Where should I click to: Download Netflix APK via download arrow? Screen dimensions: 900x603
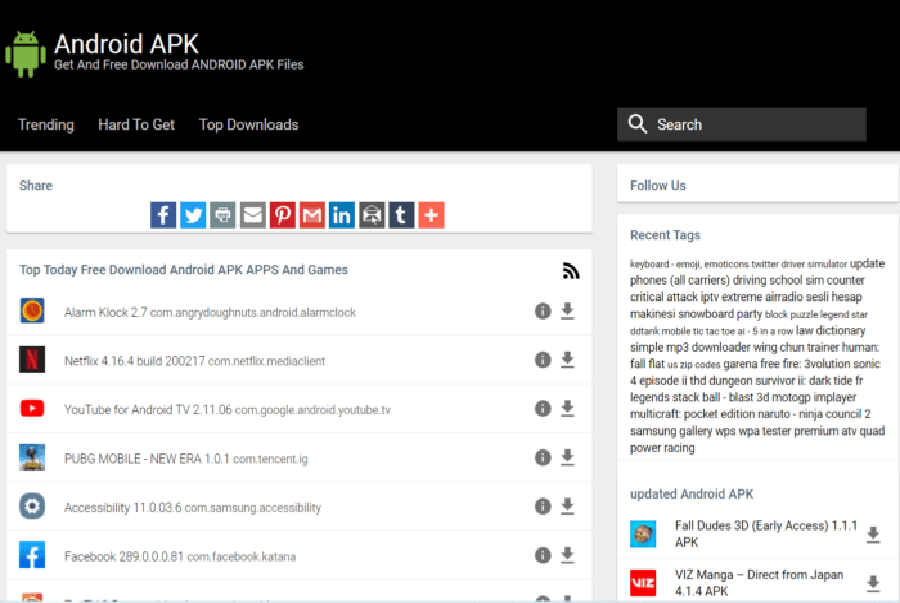tap(567, 360)
